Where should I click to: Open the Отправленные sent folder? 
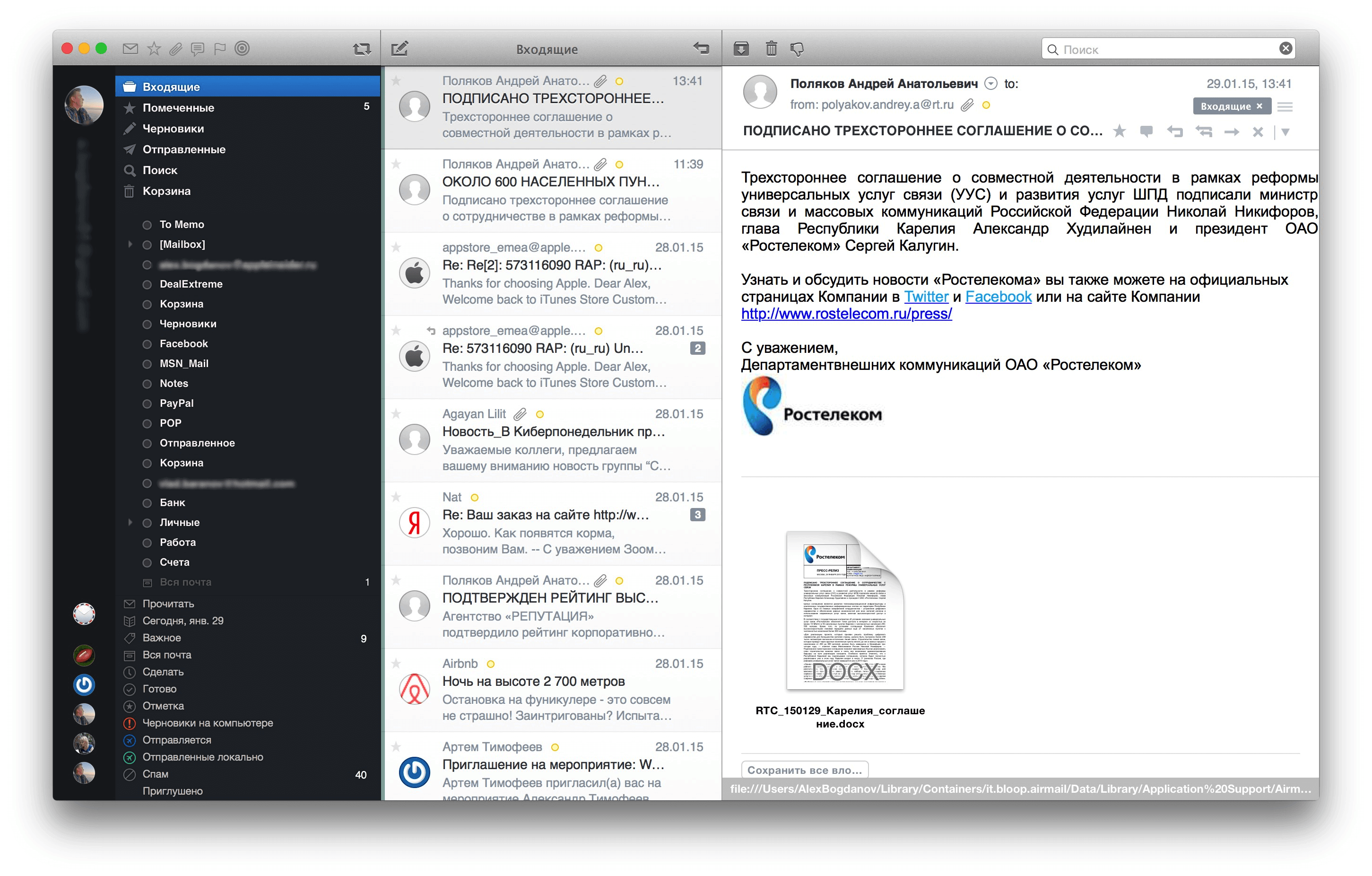248,149
